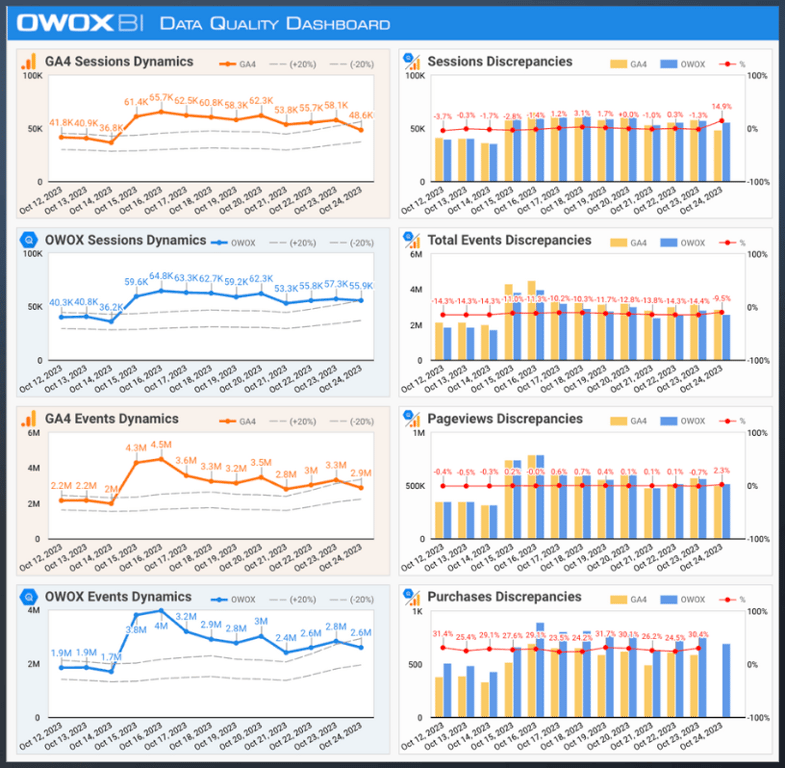Select the Data Quality Dashboard title

click(x=275, y=24)
